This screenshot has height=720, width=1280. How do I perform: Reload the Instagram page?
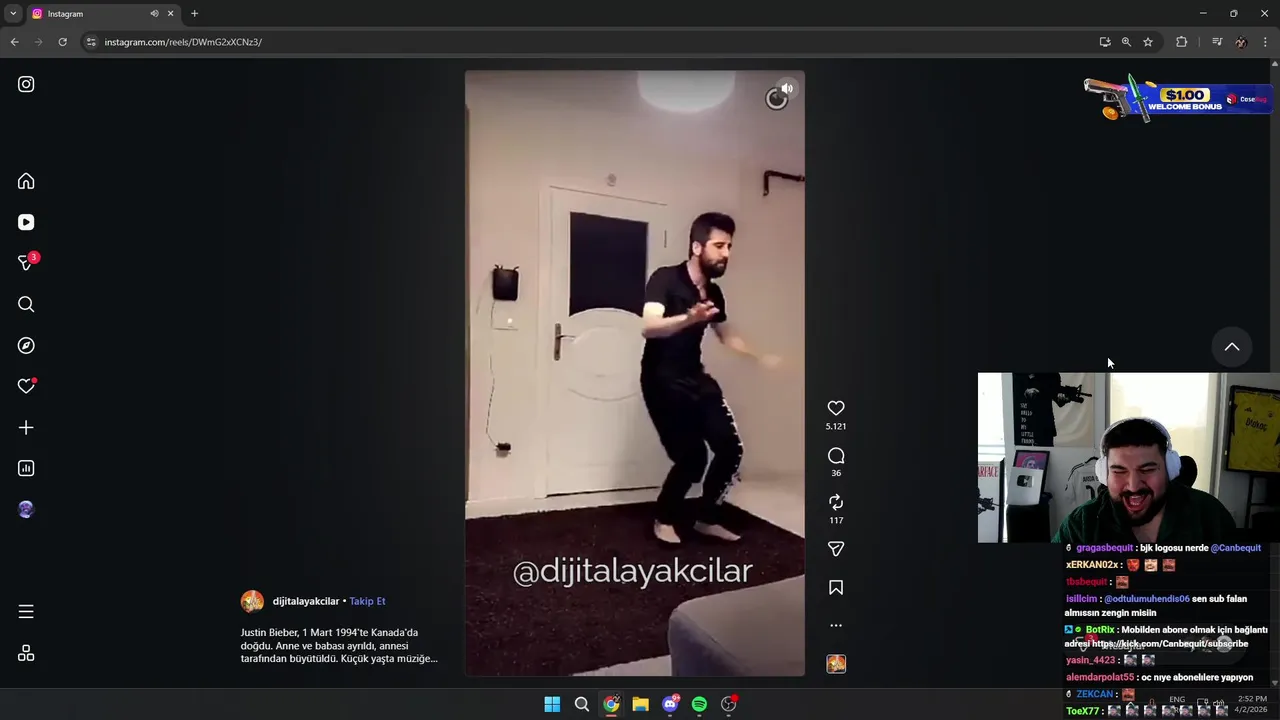tap(62, 42)
